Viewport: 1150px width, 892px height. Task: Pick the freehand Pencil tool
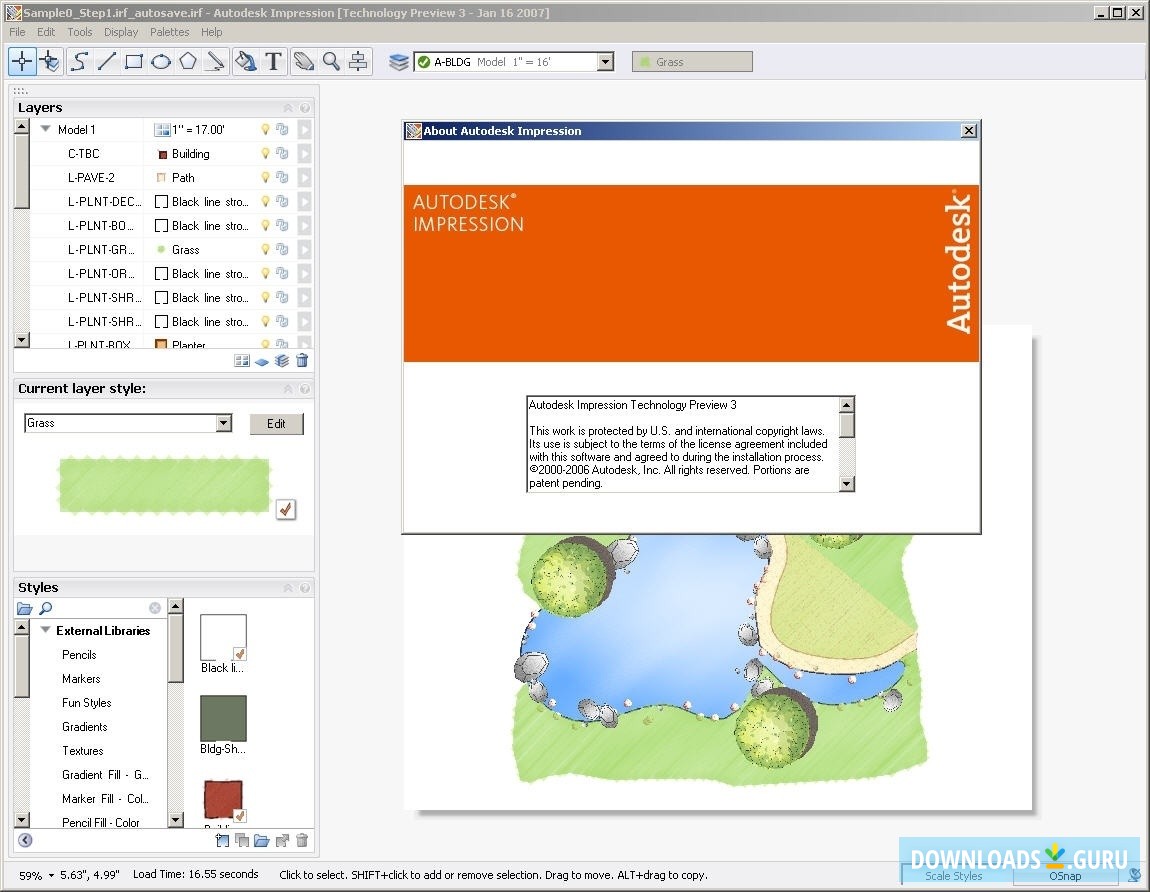click(x=215, y=62)
